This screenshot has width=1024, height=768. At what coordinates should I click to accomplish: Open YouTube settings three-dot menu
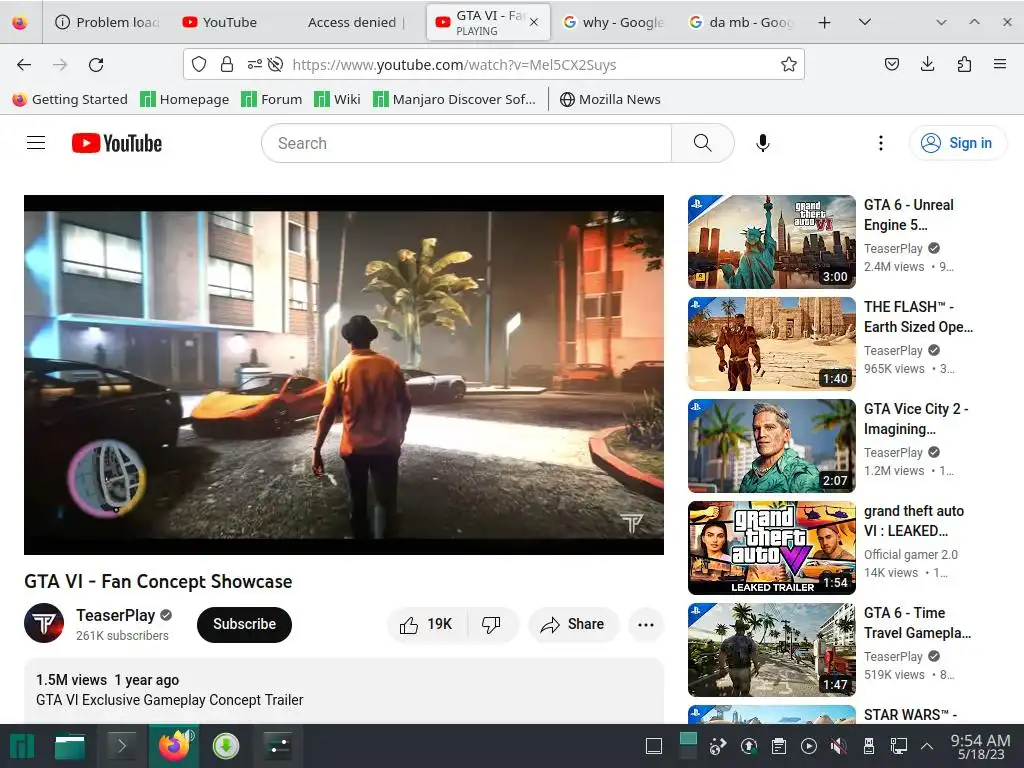(x=880, y=143)
